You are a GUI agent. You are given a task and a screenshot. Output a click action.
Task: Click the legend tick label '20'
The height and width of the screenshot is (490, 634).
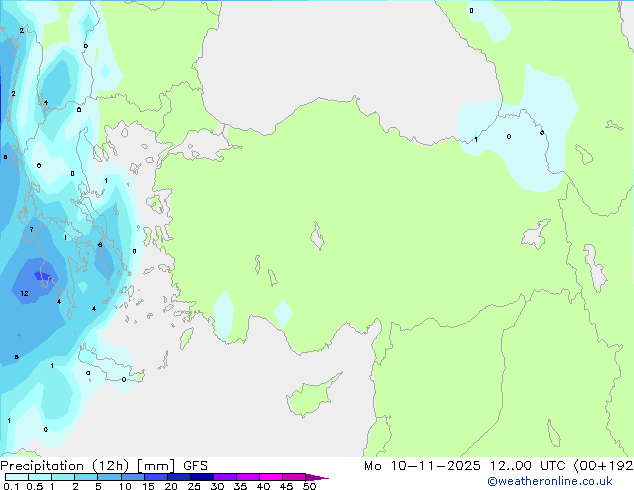click(171, 486)
